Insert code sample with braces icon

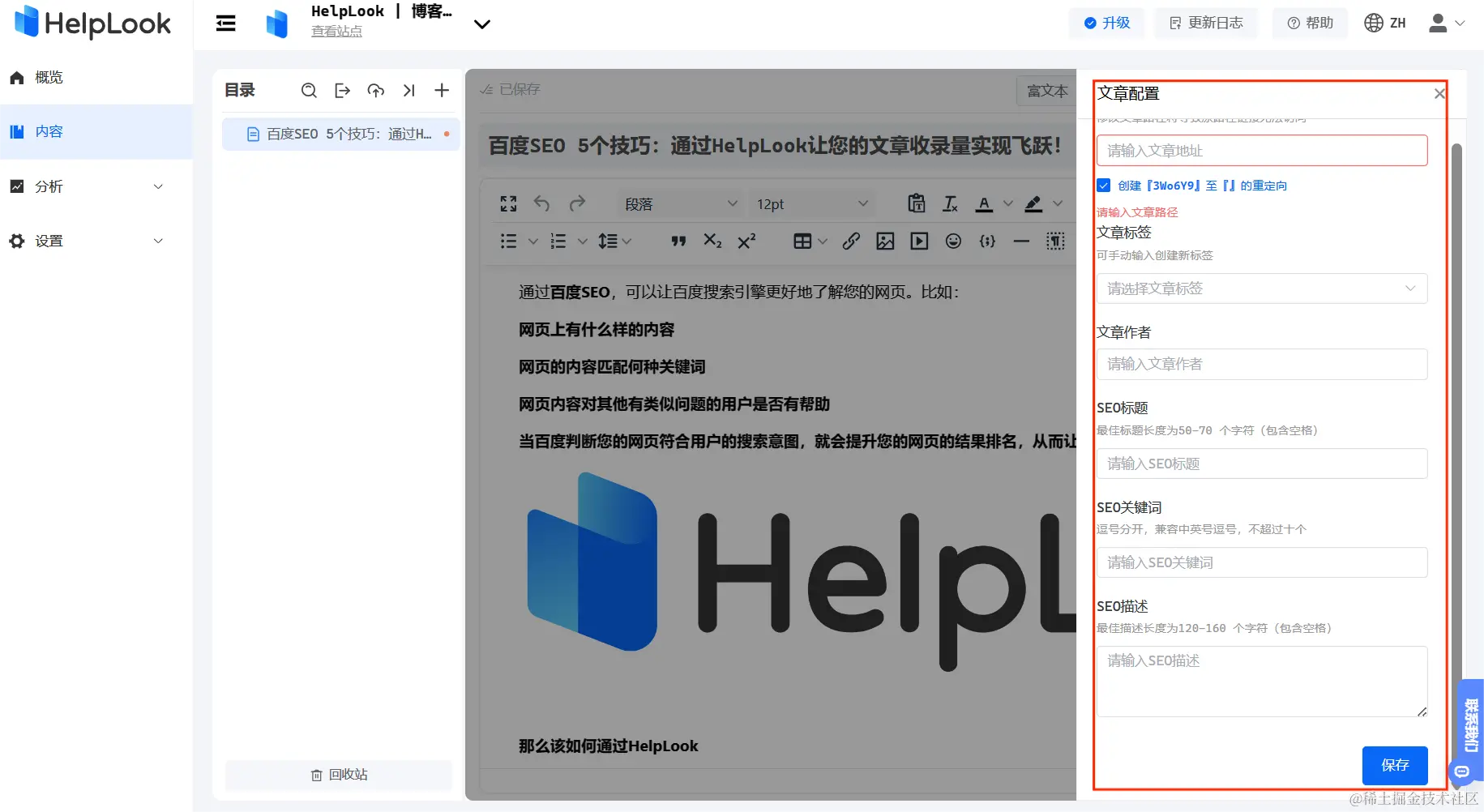(987, 241)
